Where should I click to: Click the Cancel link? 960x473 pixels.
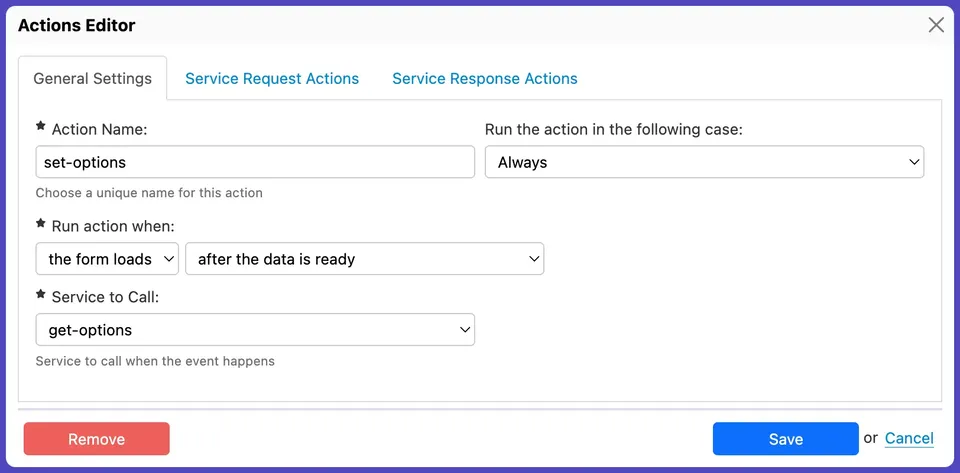[x=909, y=438]
